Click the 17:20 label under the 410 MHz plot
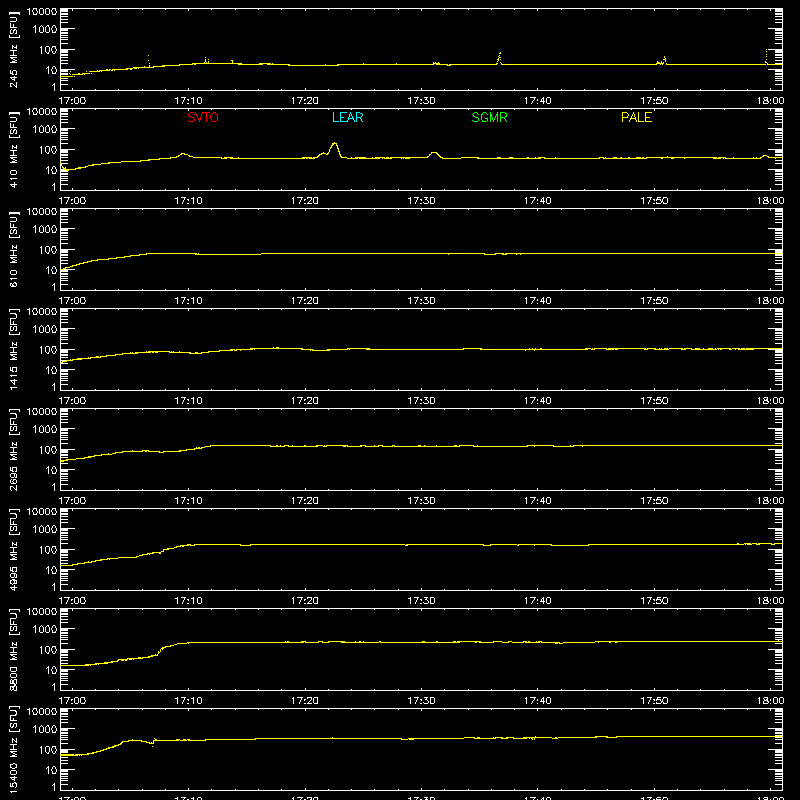Screen dimensions: 800x800 coord(305,201)
